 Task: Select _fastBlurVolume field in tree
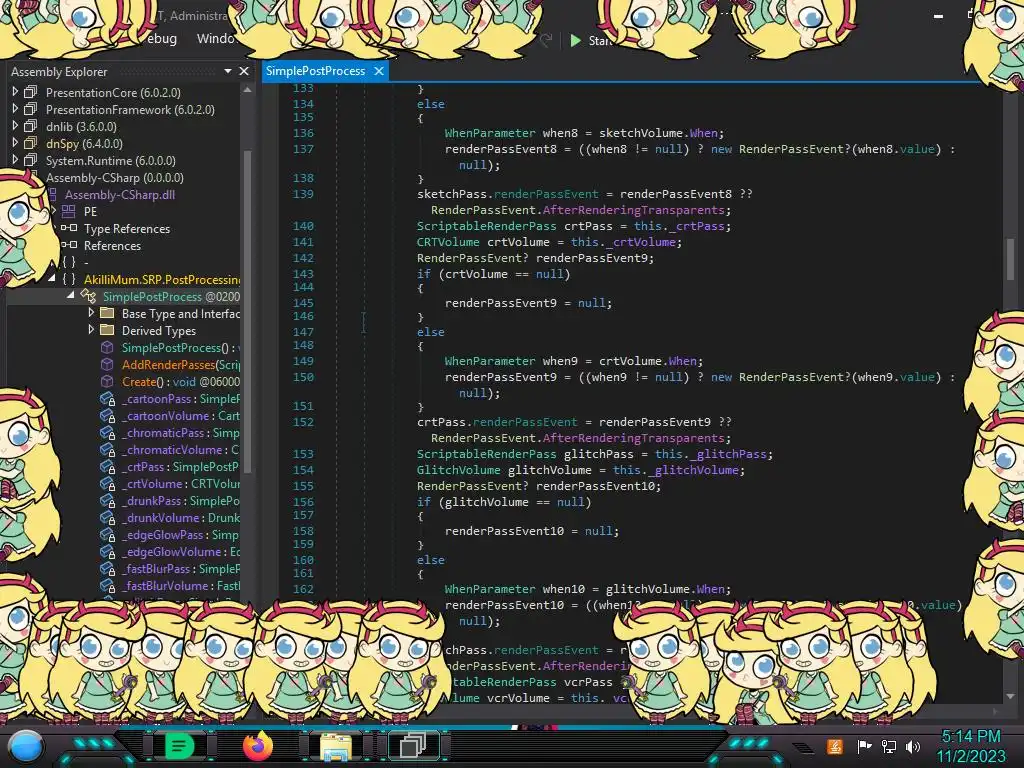click(180, 585)
